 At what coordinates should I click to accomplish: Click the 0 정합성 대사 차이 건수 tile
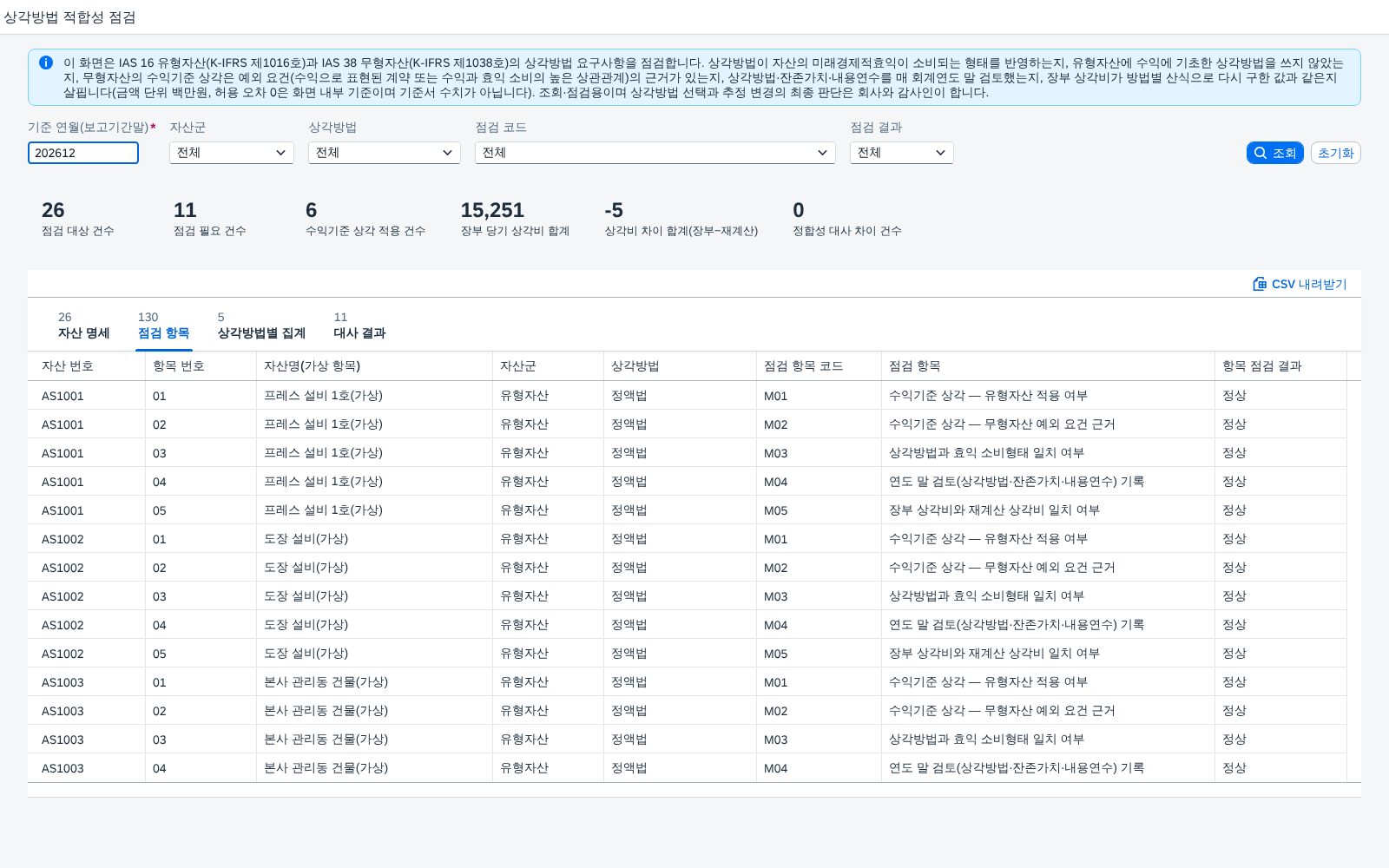(847, 219)
